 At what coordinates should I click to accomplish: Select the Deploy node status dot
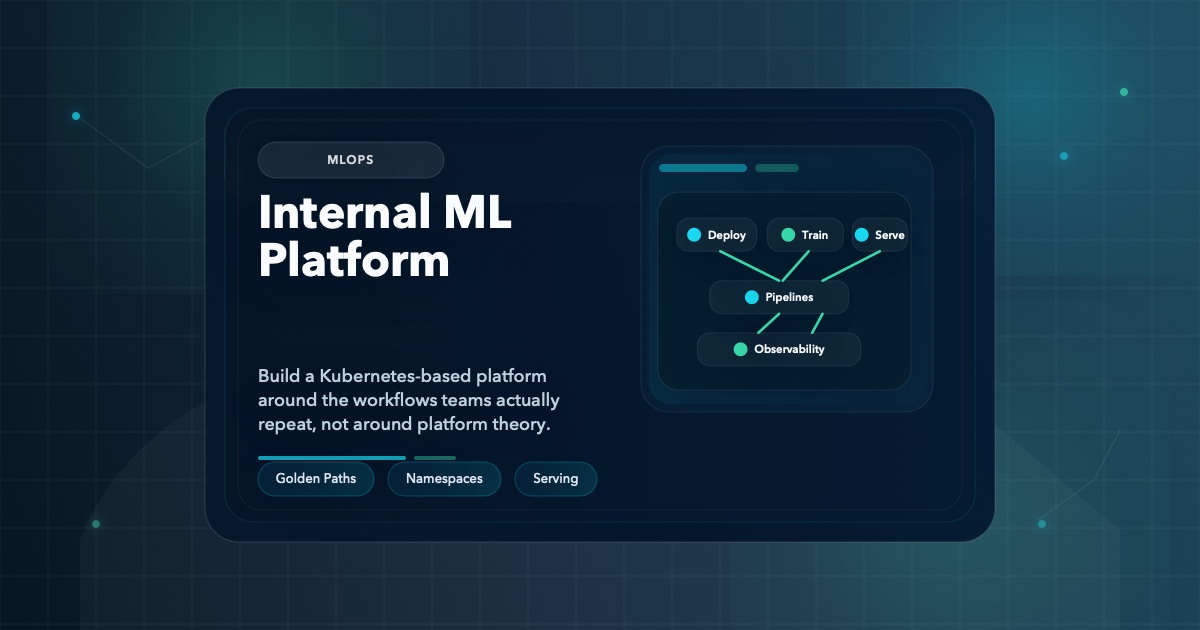pos(695,234)
